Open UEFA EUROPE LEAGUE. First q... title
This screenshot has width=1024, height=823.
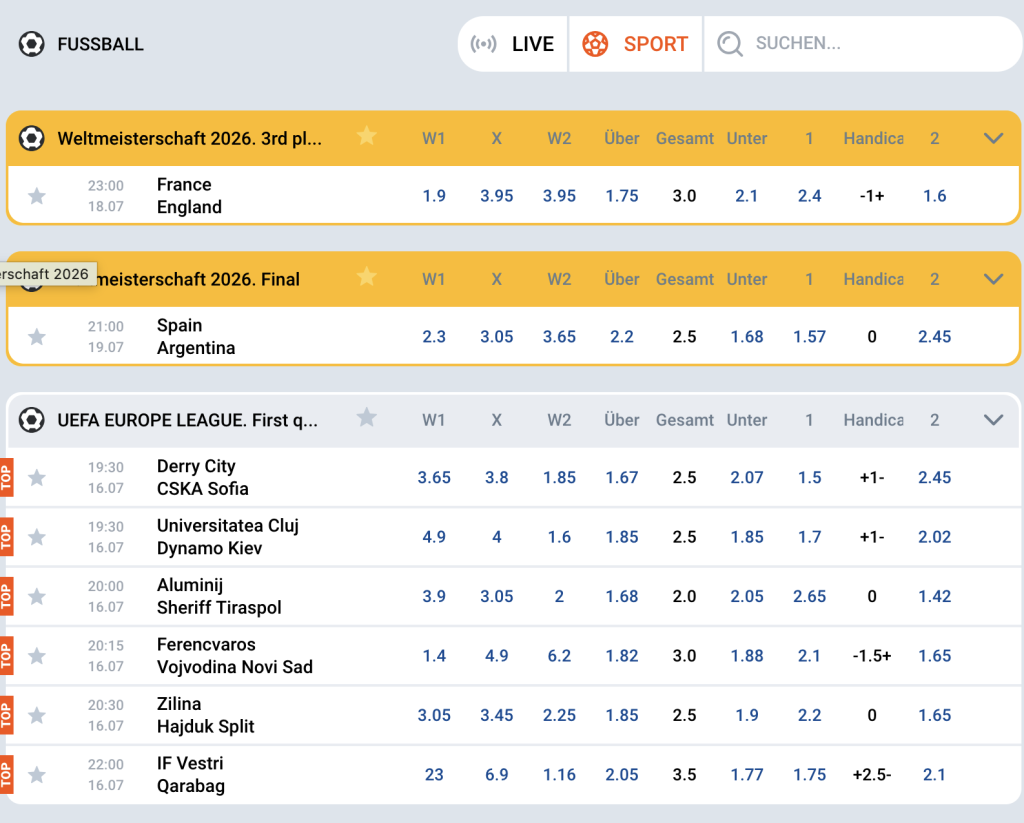point(187,420)
